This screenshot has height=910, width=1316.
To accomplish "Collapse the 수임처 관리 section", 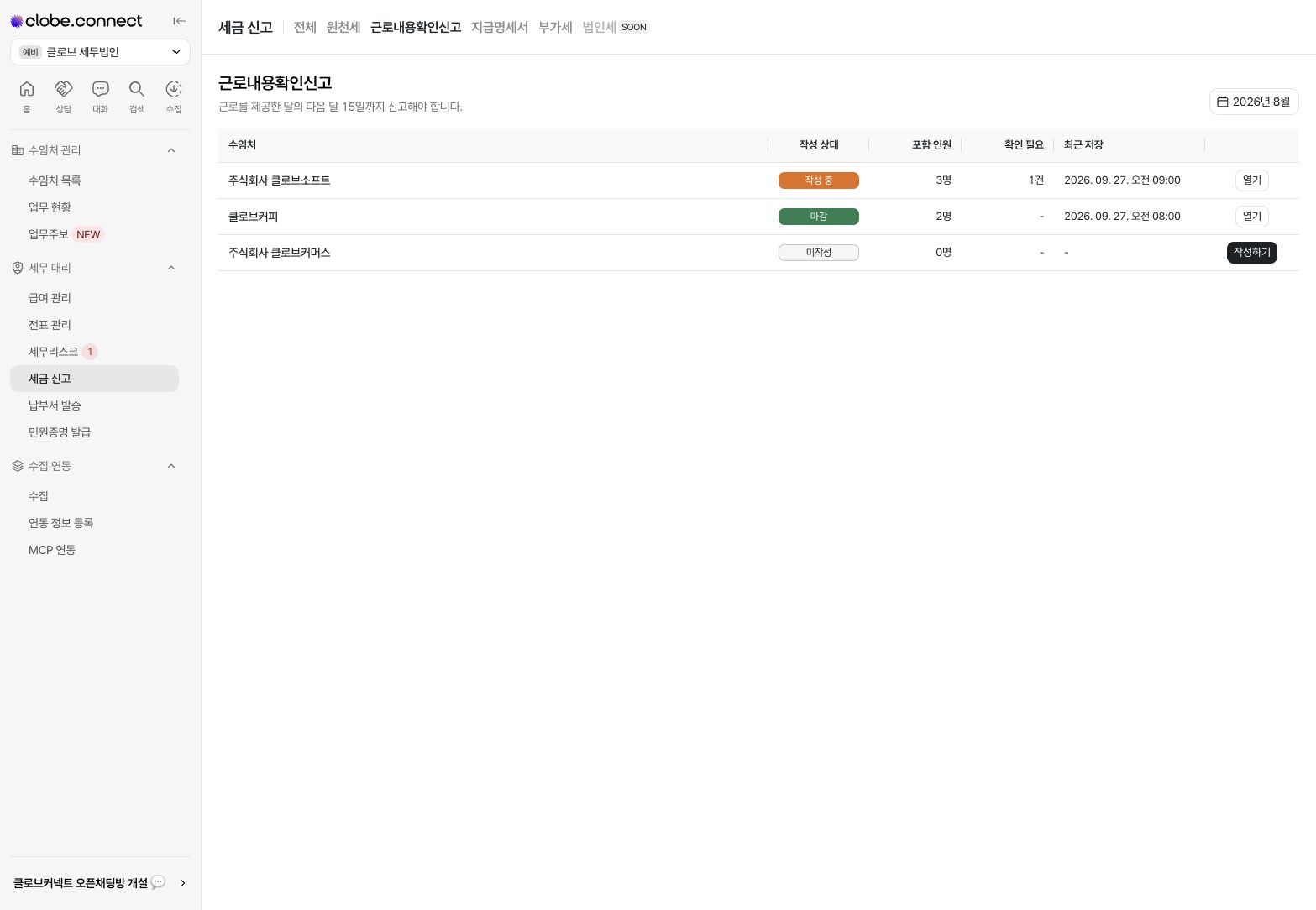I will point(171,150).
